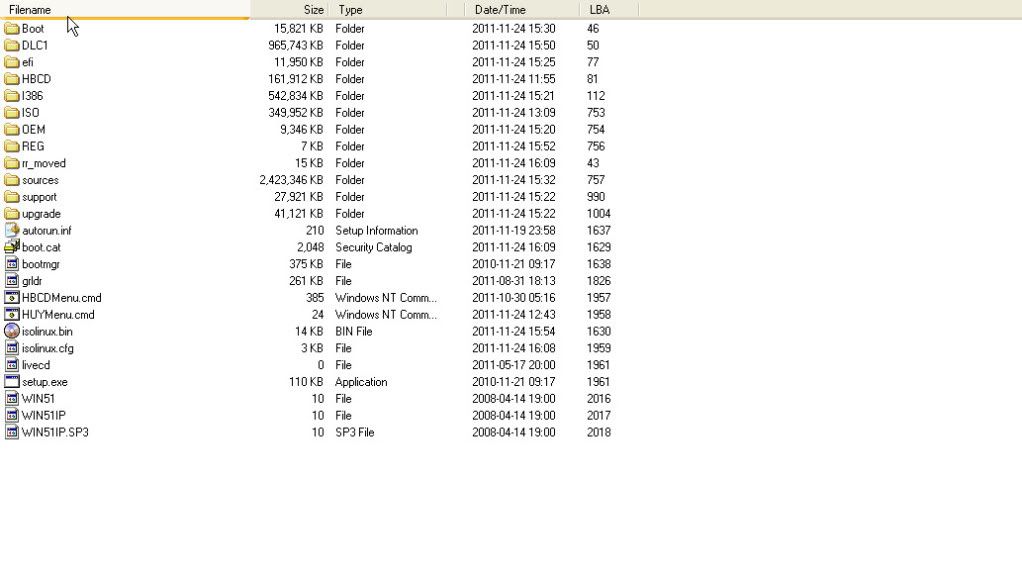
Task: Select the isolinux.cfg file entry
Action: pyautogui.click(x=308, y=348)
